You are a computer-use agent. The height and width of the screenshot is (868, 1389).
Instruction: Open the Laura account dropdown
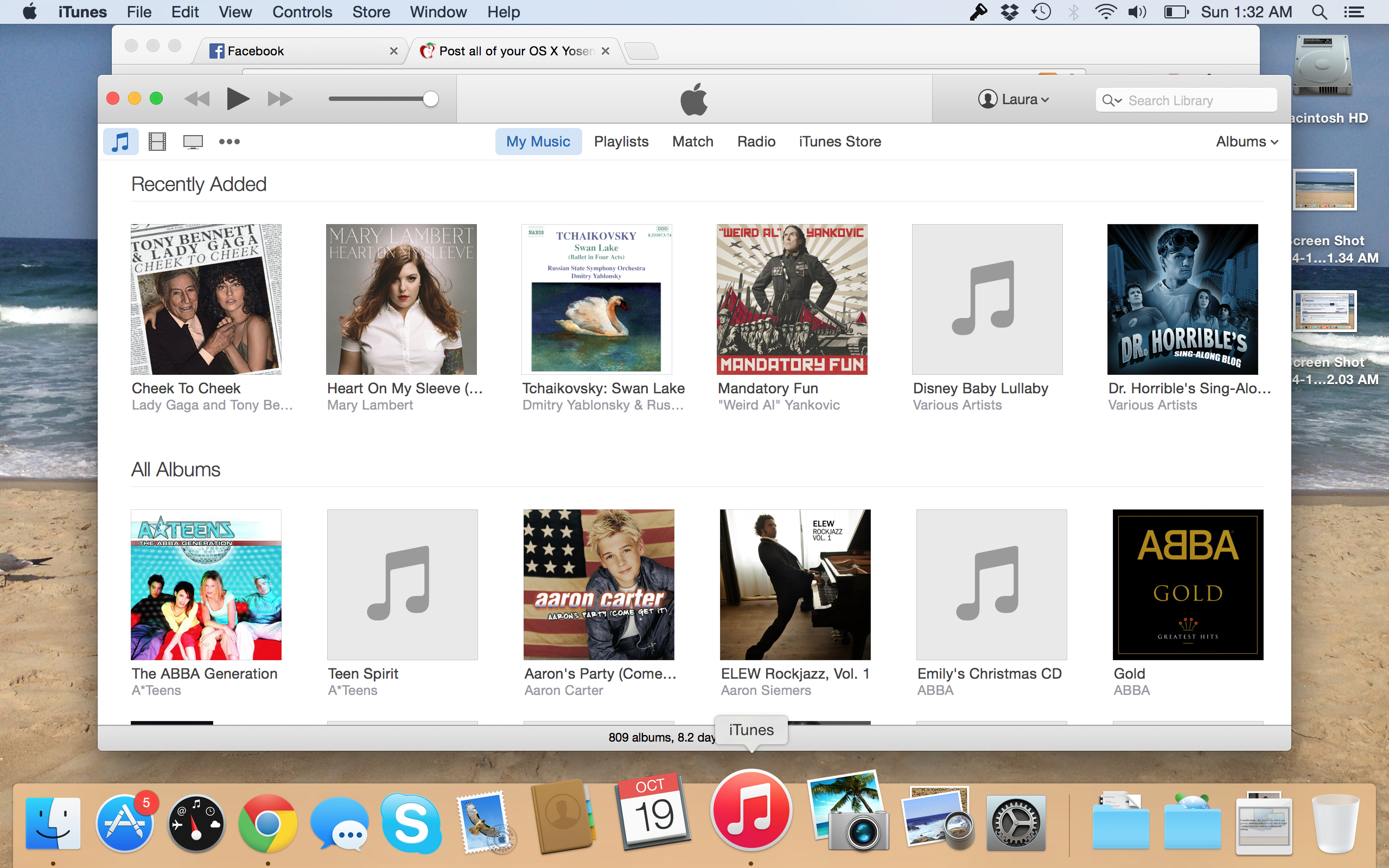(x=1014, y=99)
